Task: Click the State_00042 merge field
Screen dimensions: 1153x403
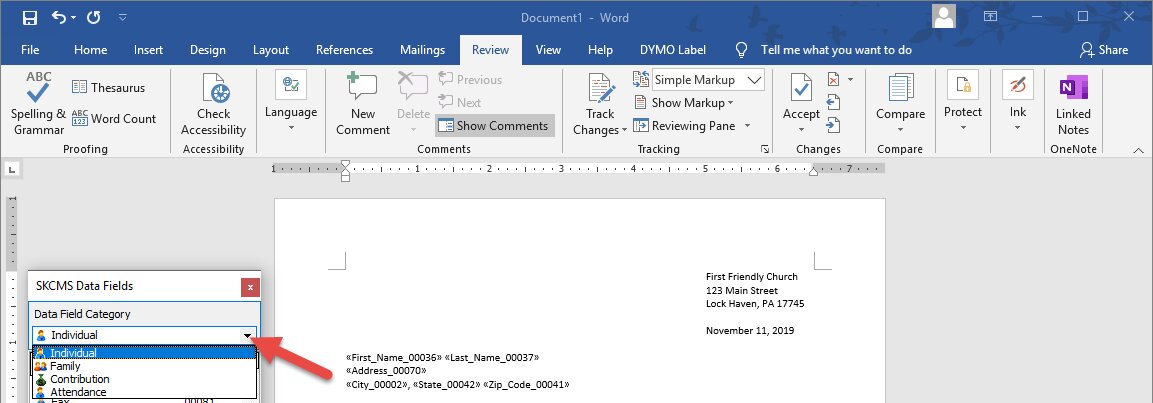Action: click(x=447, y=384)
